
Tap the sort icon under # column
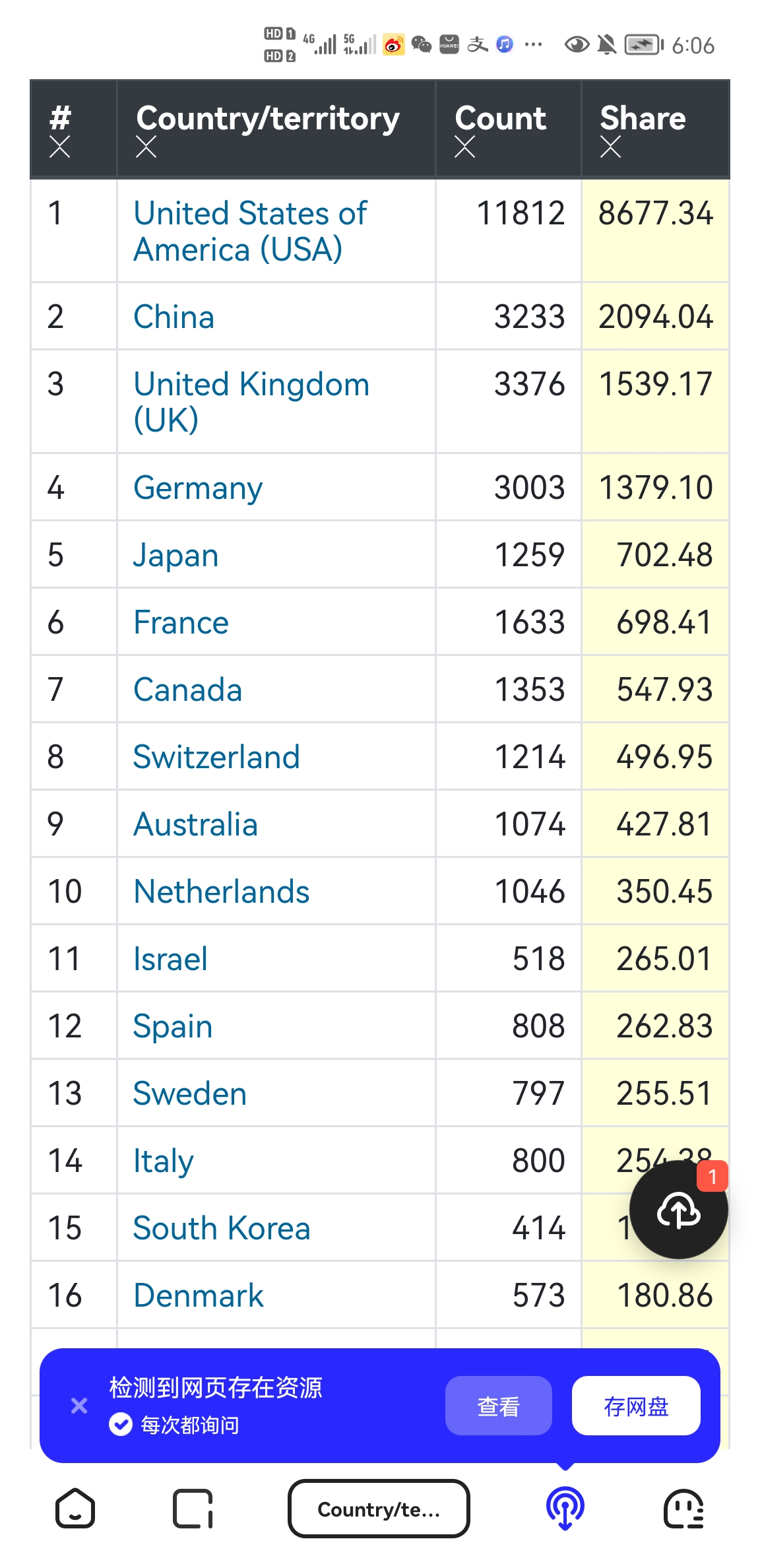tap(59, 147)
